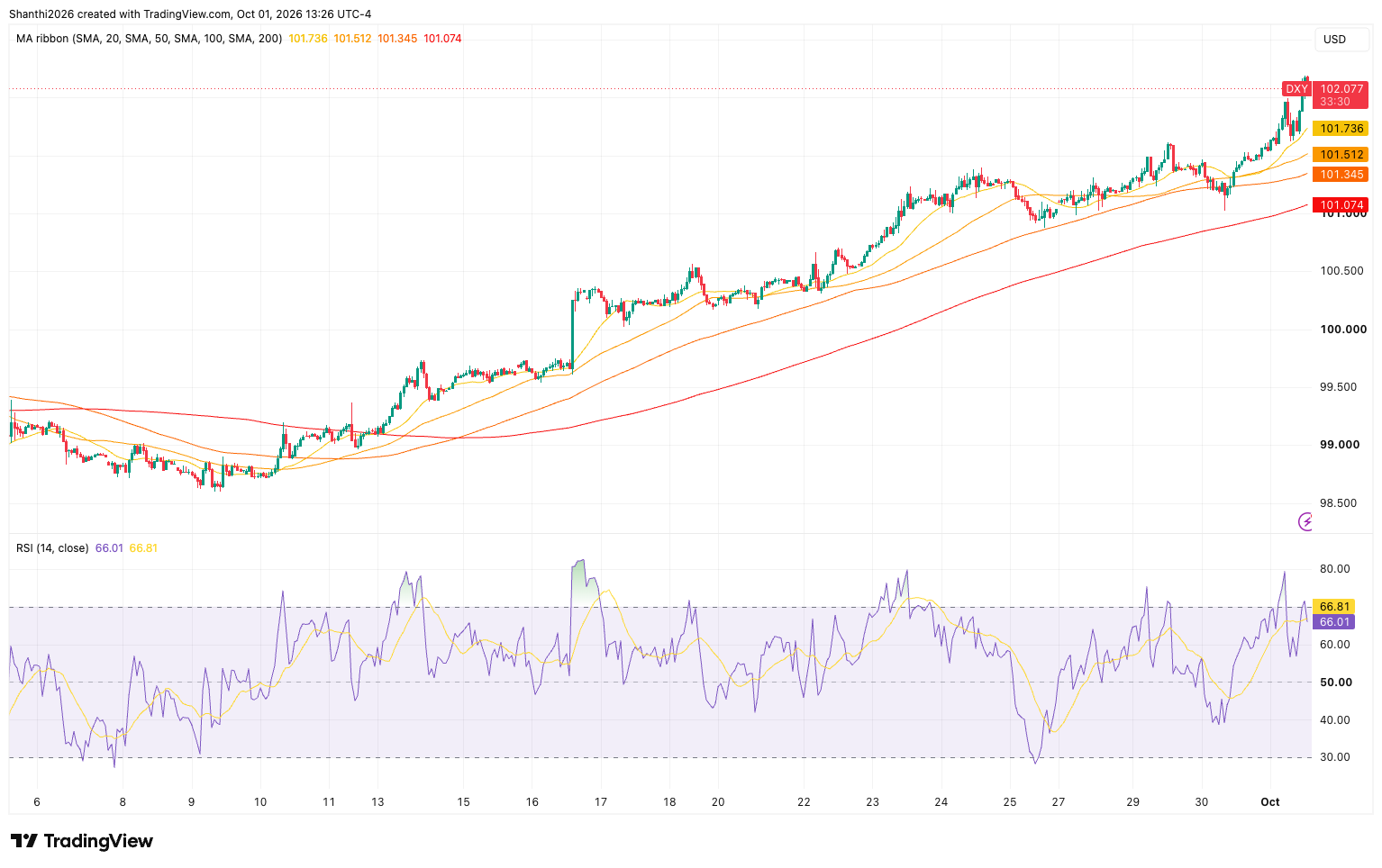Viewport: 1382px width, 868px height.
Task: Click the 80.00 RSI axis label
Action: point(1335,569)
